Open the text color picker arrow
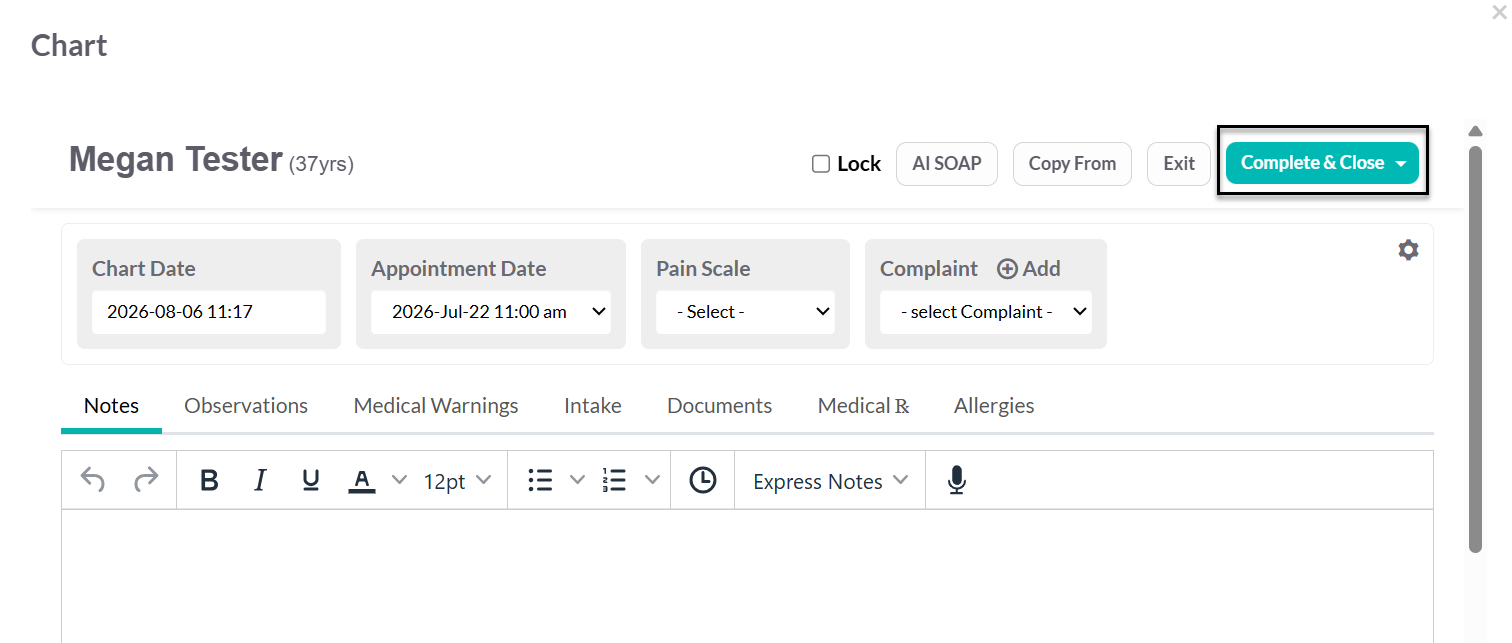 click(399, 481)
